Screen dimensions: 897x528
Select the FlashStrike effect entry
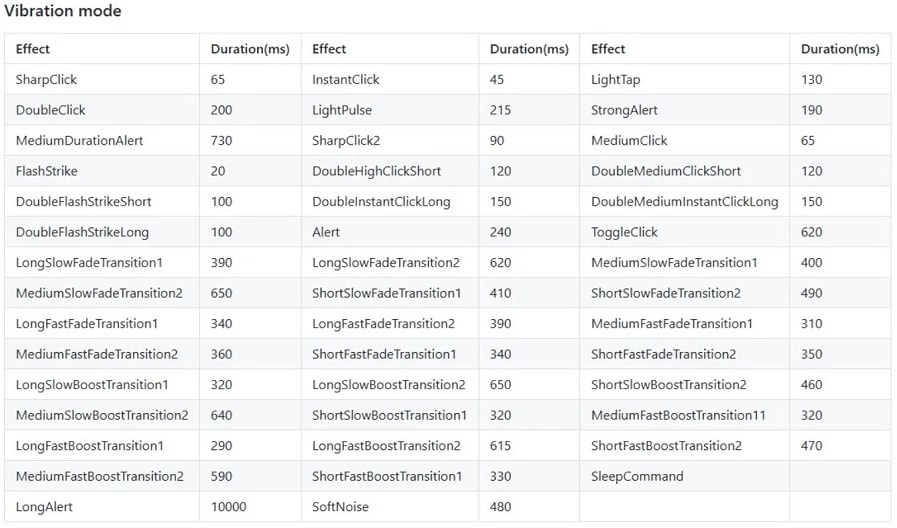[x=47, y=171]
